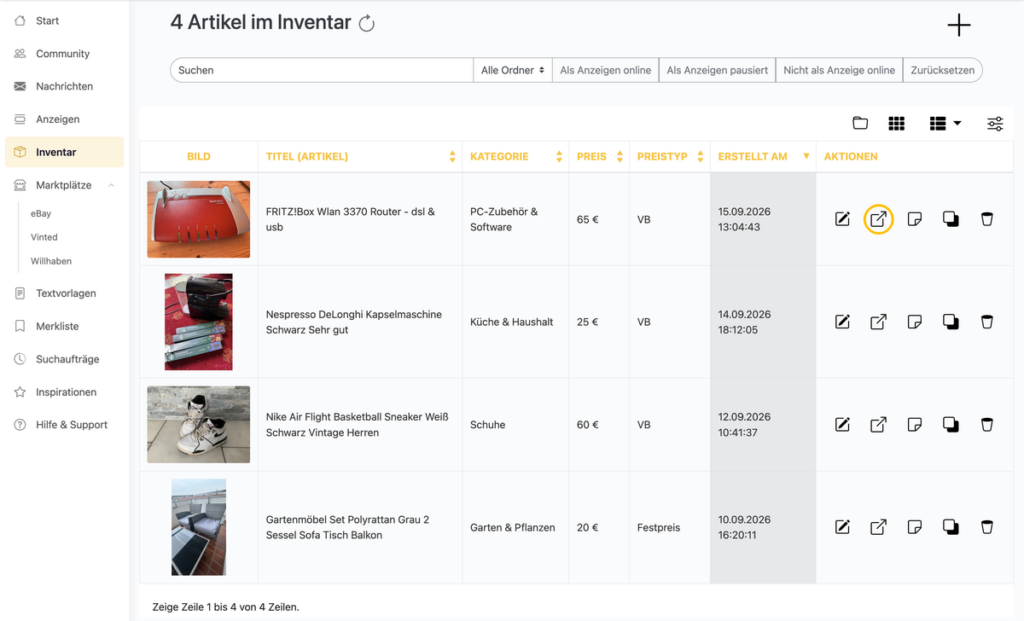Filter by Nicht als Anzeige online

pyautogui.click(x=839, y=70)
